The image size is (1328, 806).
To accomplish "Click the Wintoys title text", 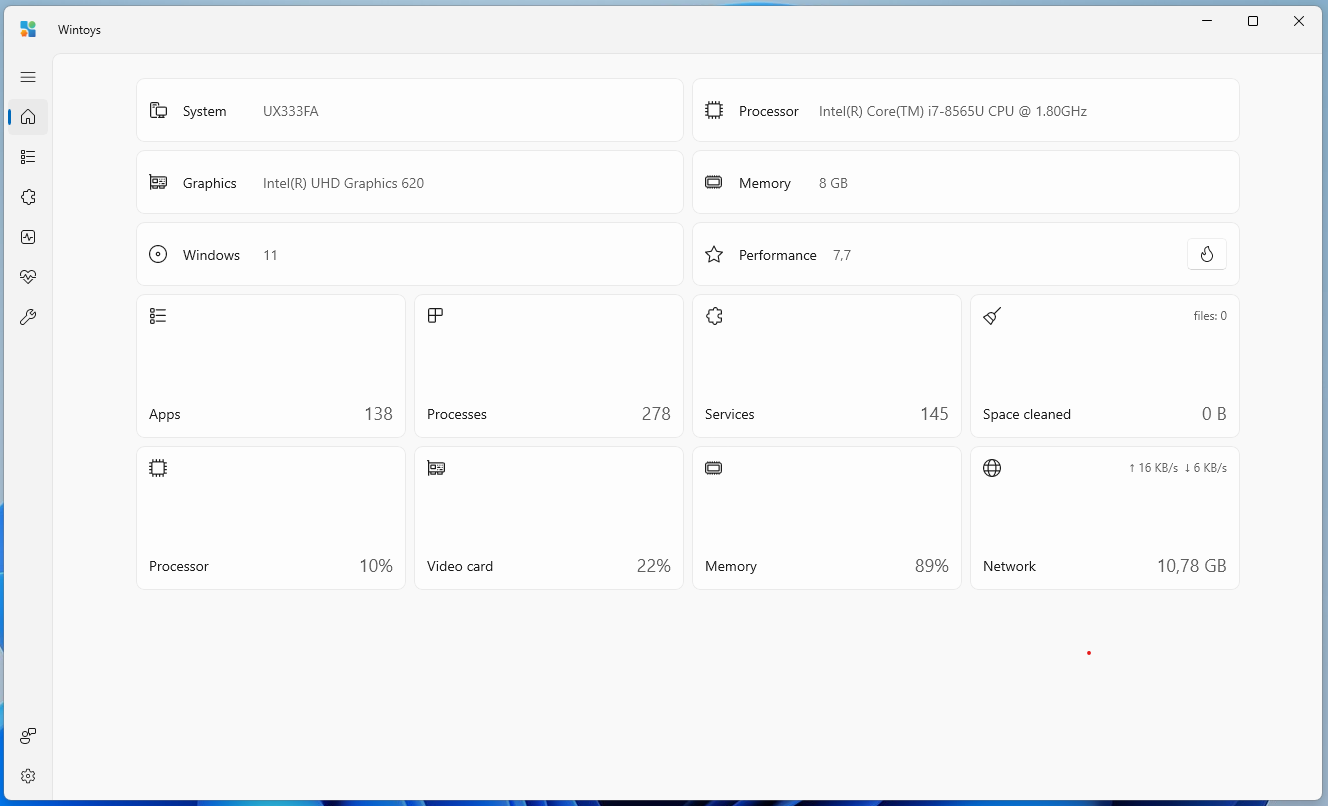I will pos(79,30).
